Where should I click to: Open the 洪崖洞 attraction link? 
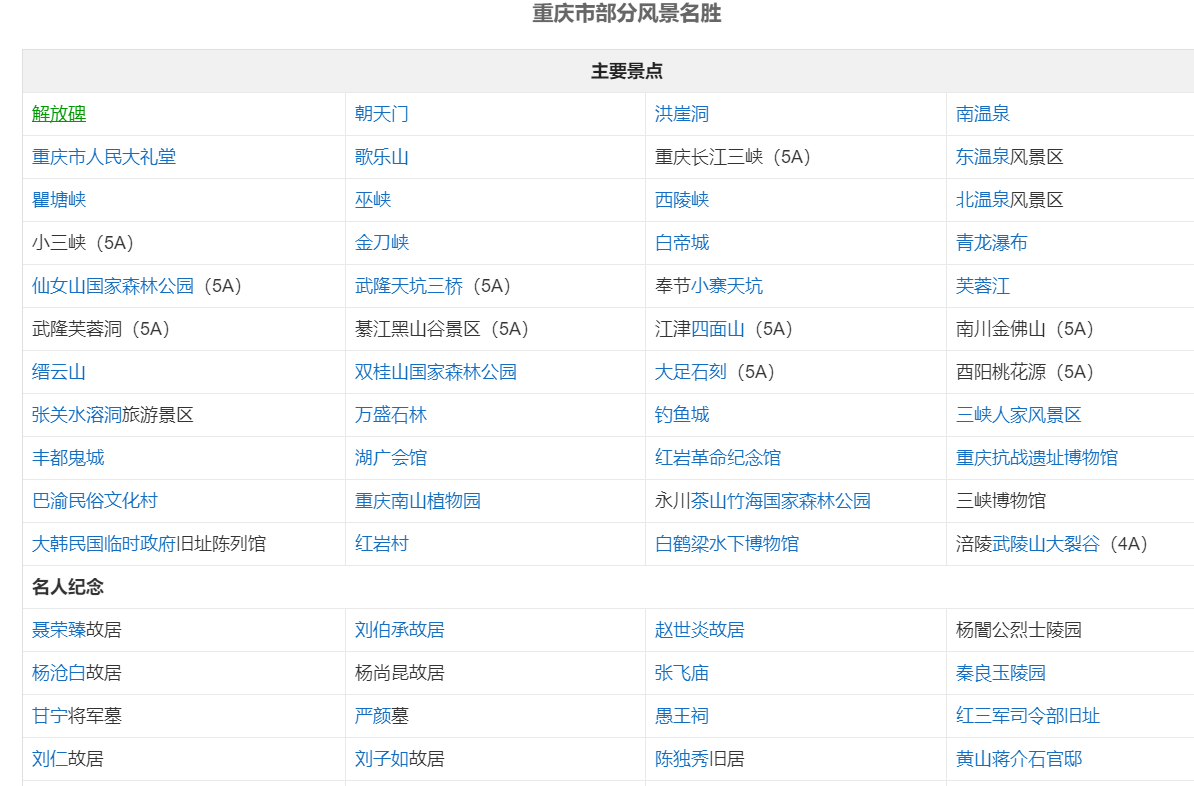pos(682,114)
